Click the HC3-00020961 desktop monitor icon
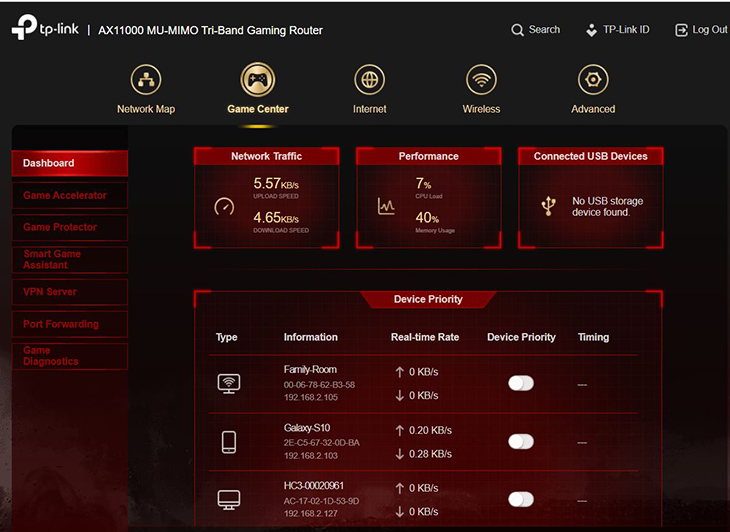The image size is (730, 532). tap(229, 500)
